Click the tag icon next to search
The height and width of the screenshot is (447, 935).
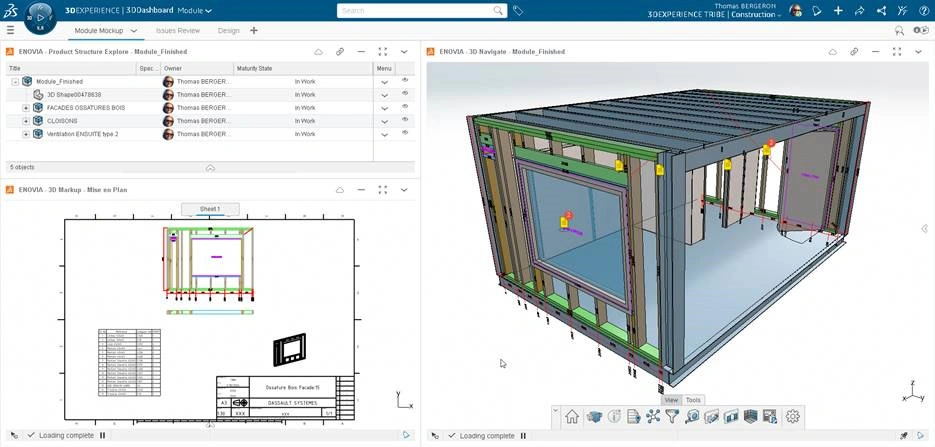point(518,10)
